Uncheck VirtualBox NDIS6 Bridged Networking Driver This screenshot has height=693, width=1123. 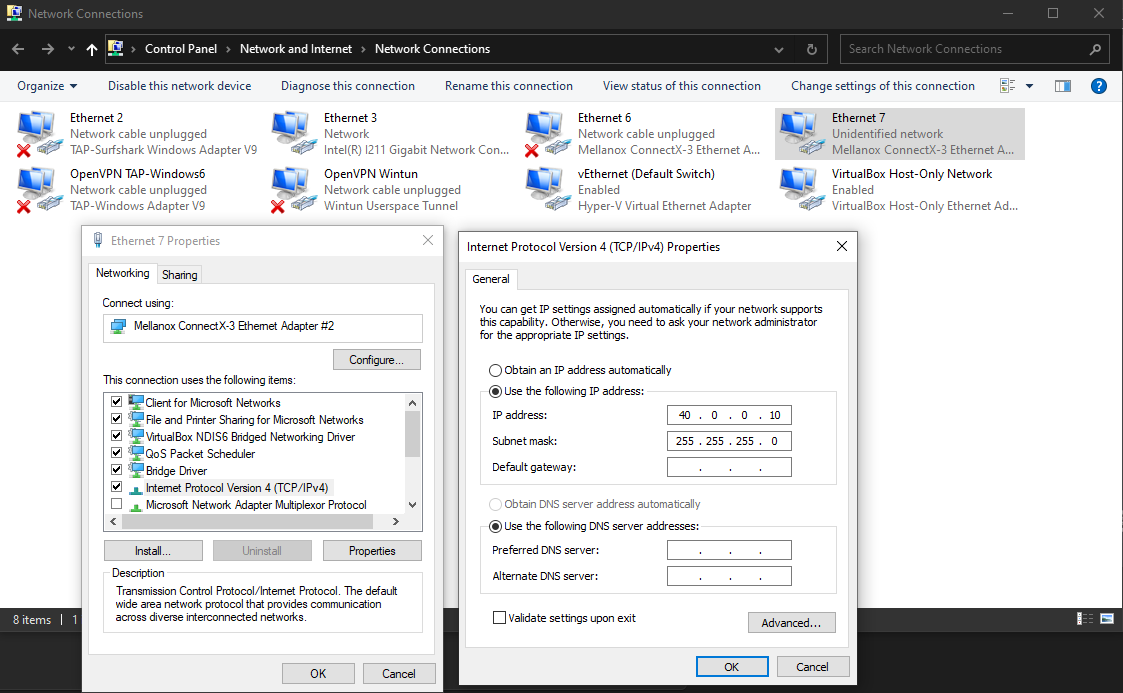click(x=117, y=435)
